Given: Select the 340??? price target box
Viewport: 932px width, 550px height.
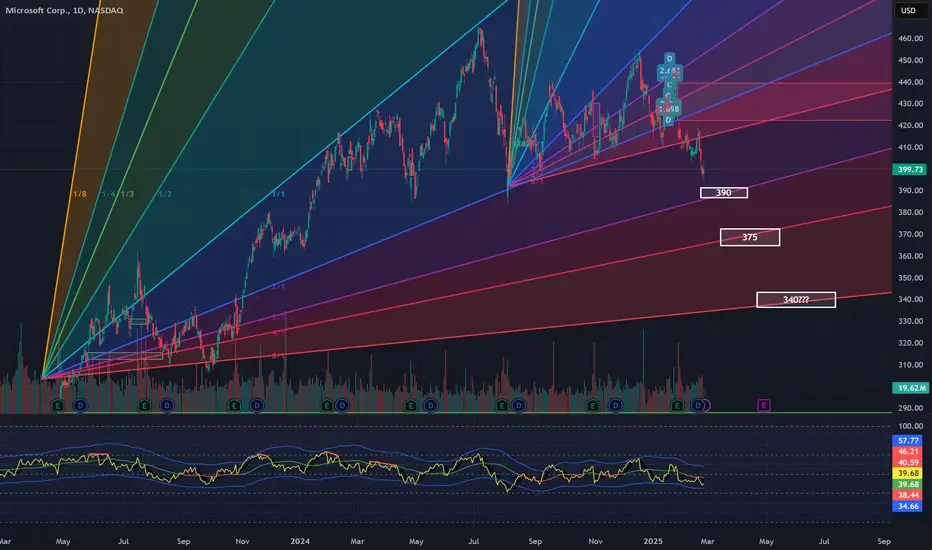Looking at the screenshot, I should (x=796, y=300).
